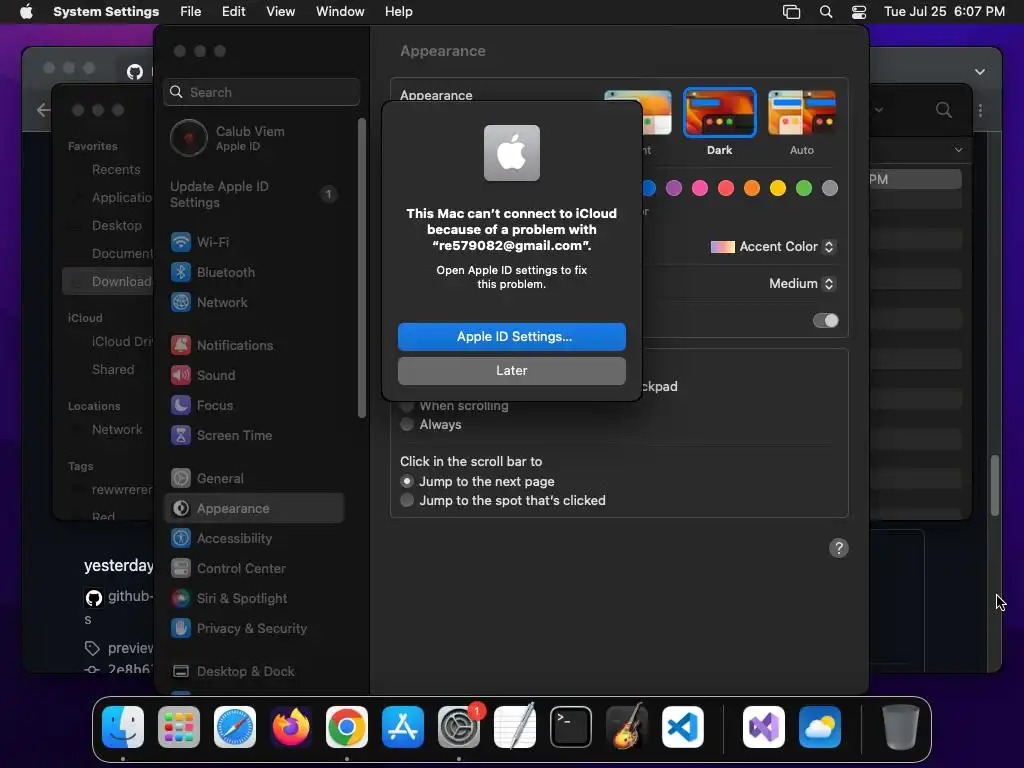Image resolution: width=1024 pixels, height=768 pixels.
Task: Select the Appearance sidebar item
Action: click(x=255, y=509)
